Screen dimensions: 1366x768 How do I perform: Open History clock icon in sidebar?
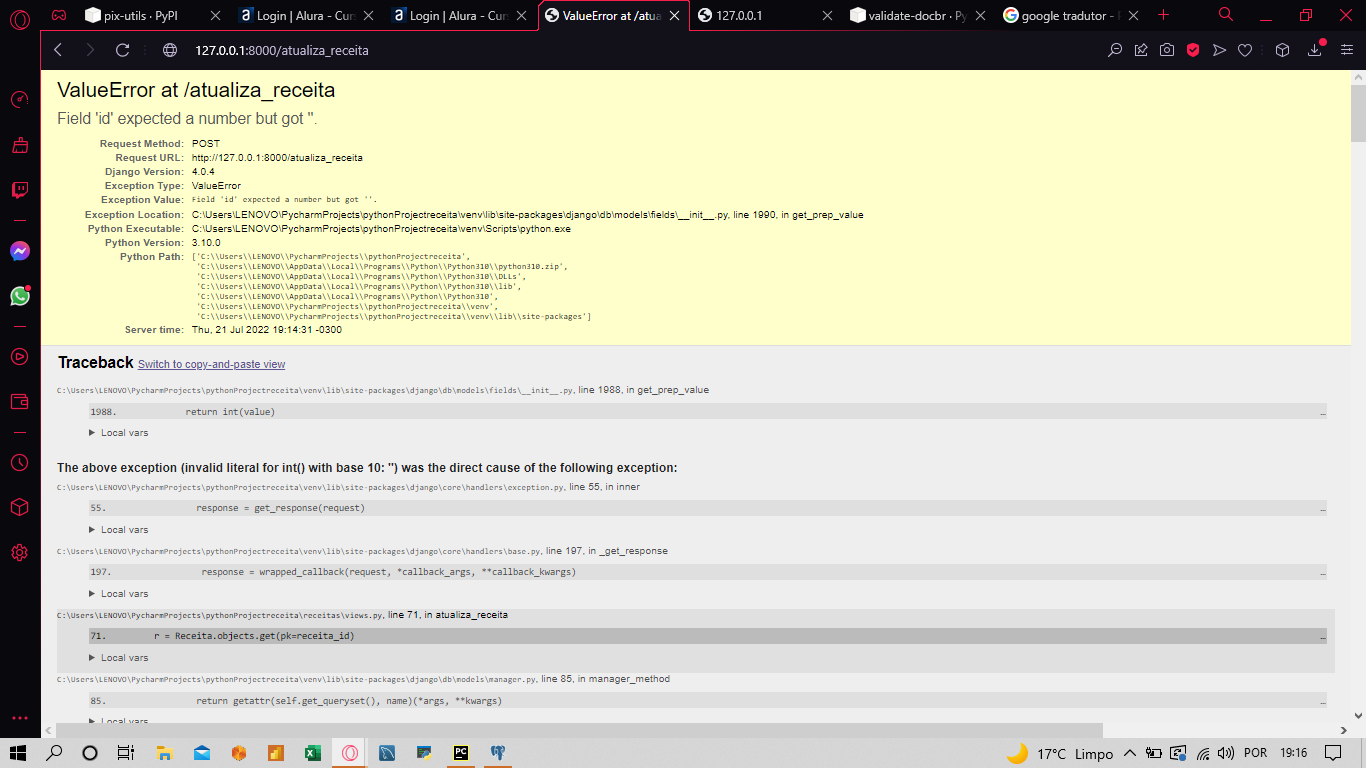19,462
